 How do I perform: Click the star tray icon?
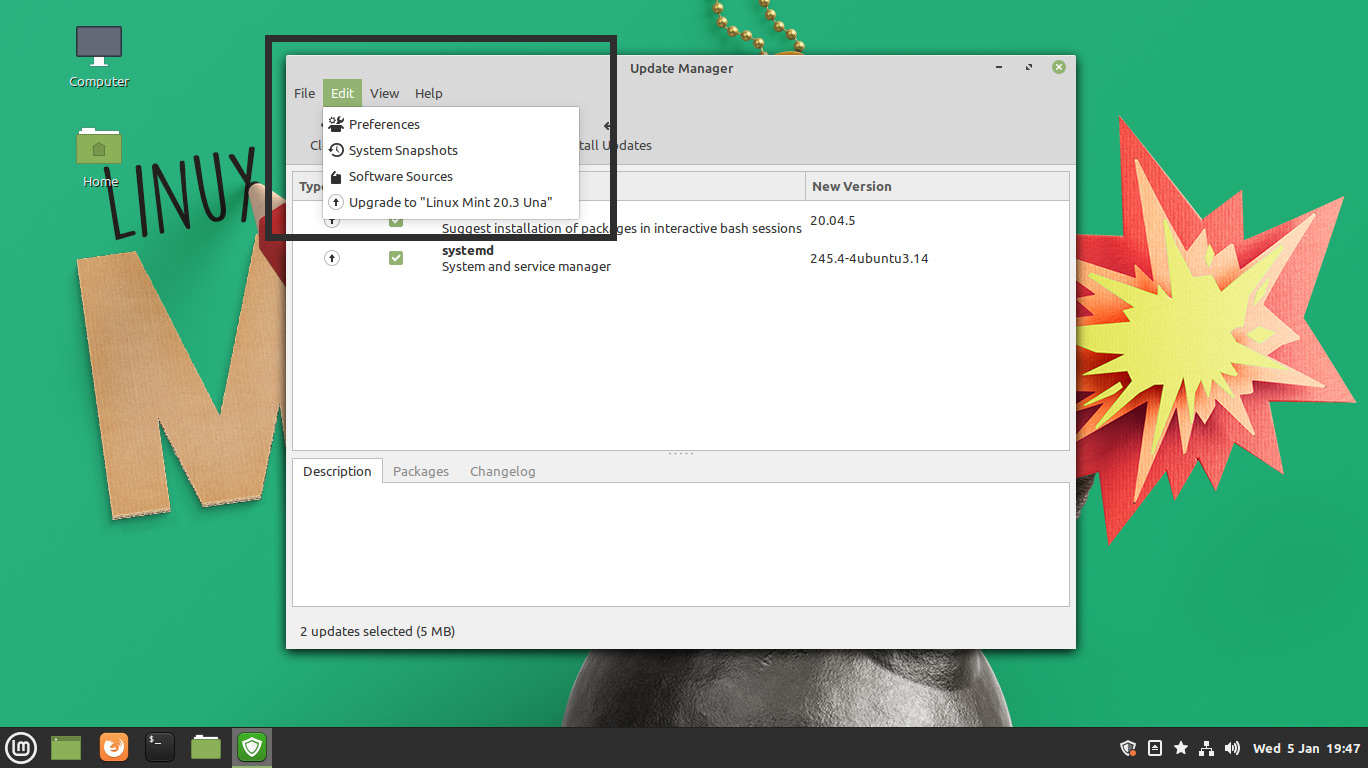click(1180, 748)
